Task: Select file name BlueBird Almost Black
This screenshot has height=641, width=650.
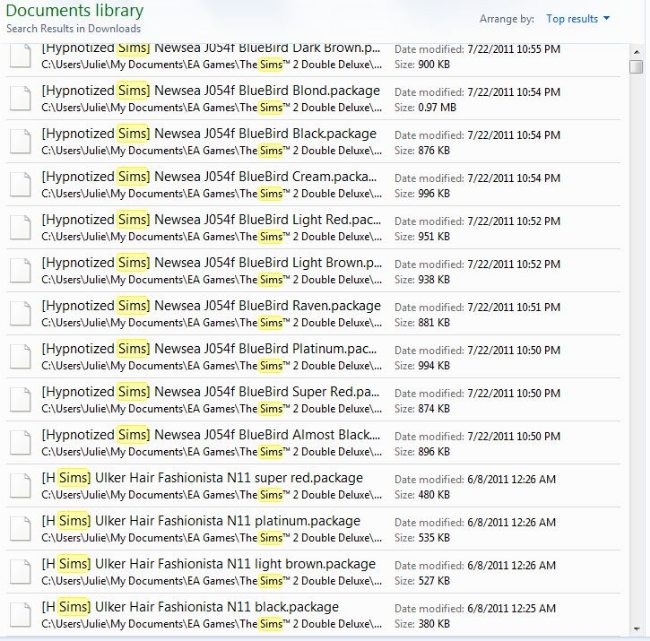Action: coord(211,436)
